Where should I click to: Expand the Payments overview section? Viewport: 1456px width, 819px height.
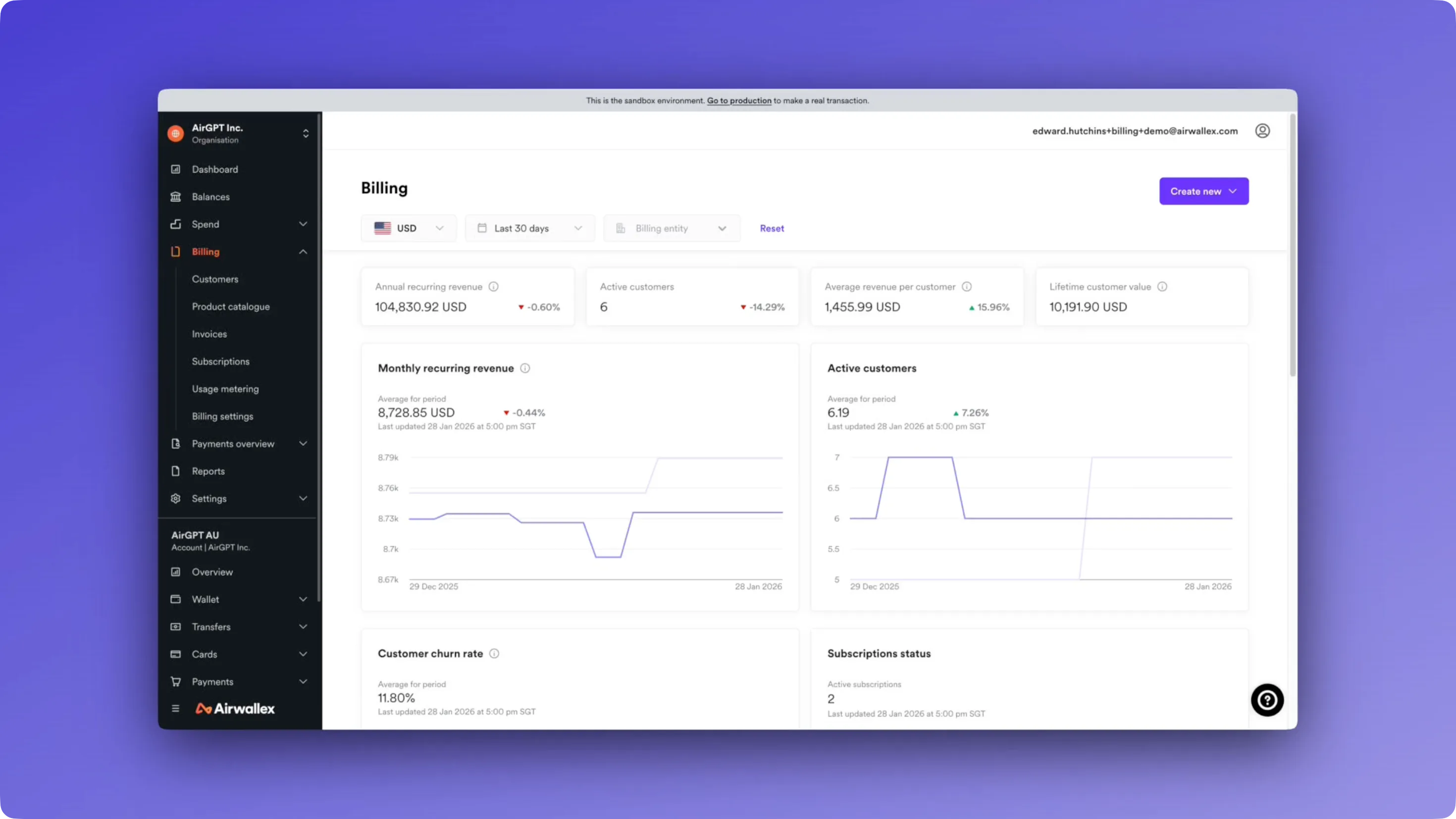pyautogui.click(x=303, y=444)
